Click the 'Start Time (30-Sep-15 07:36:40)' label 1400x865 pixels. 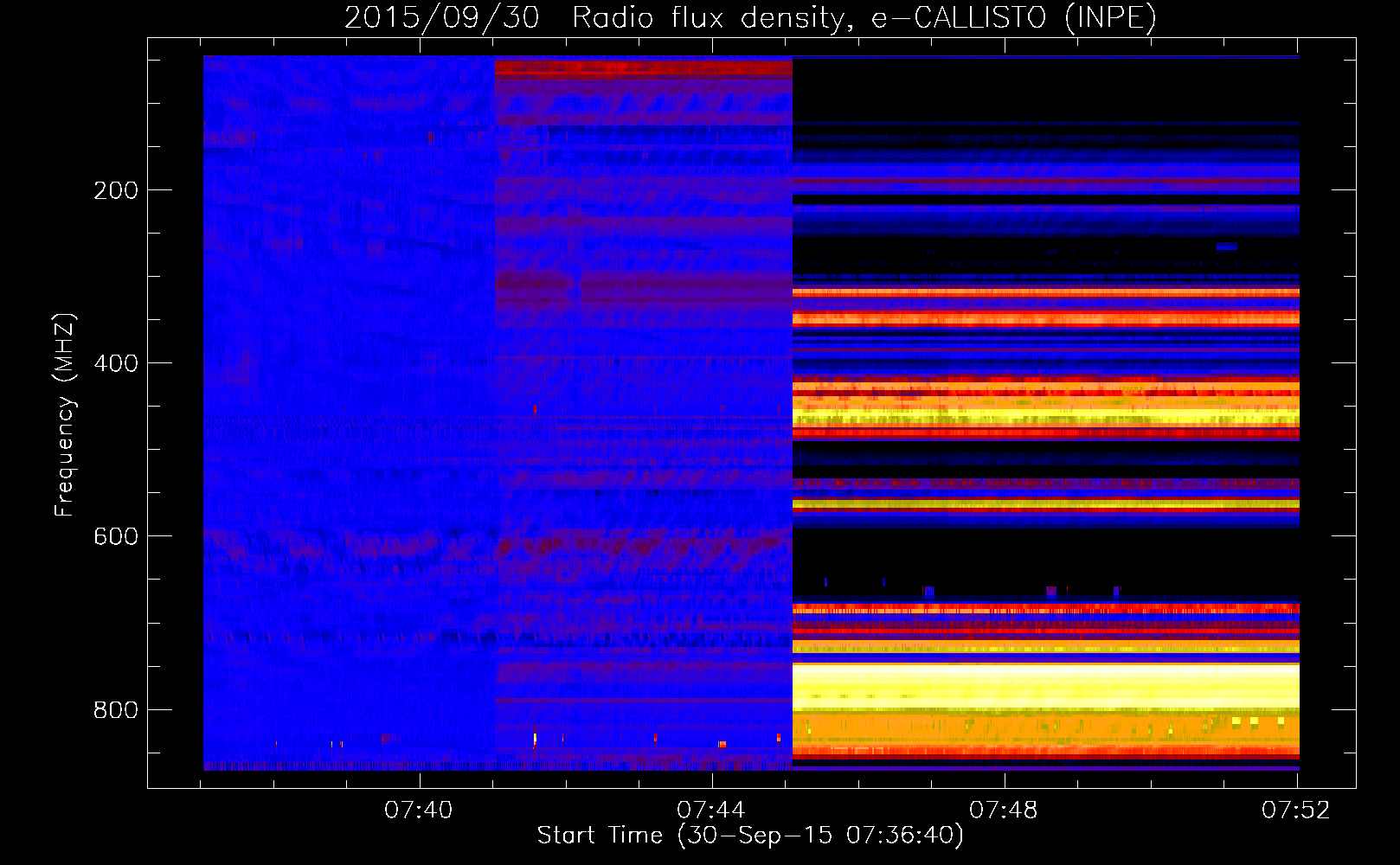[x=750, y=836]
